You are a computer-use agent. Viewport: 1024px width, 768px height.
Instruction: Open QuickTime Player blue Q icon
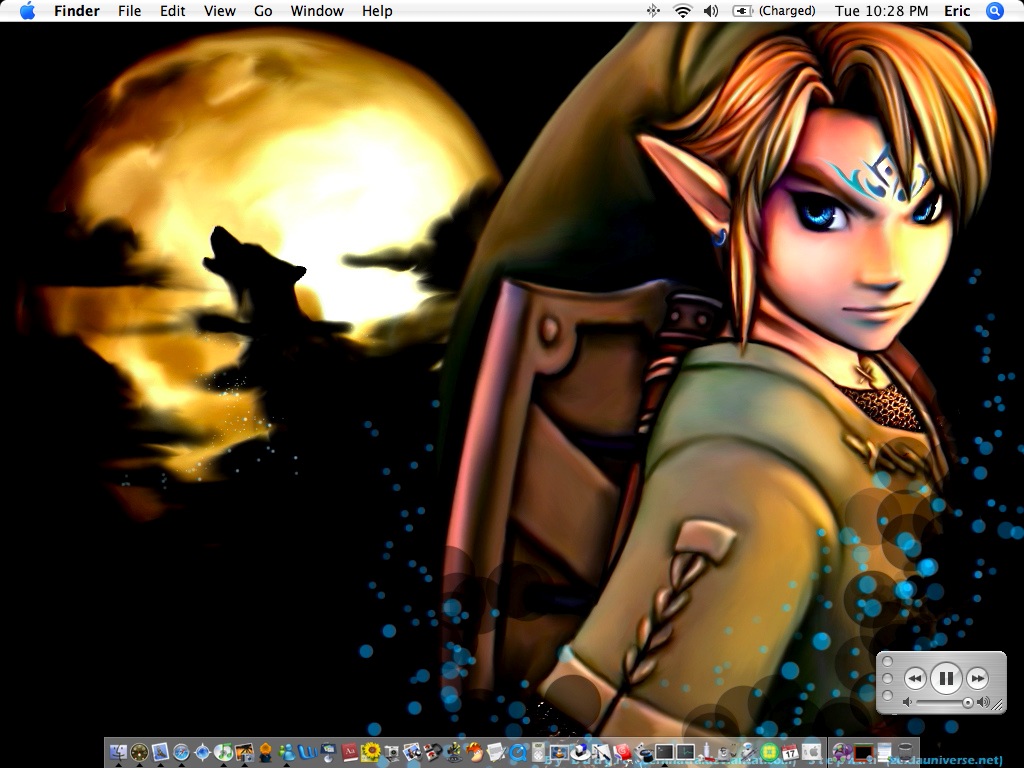tap(518, 752)
